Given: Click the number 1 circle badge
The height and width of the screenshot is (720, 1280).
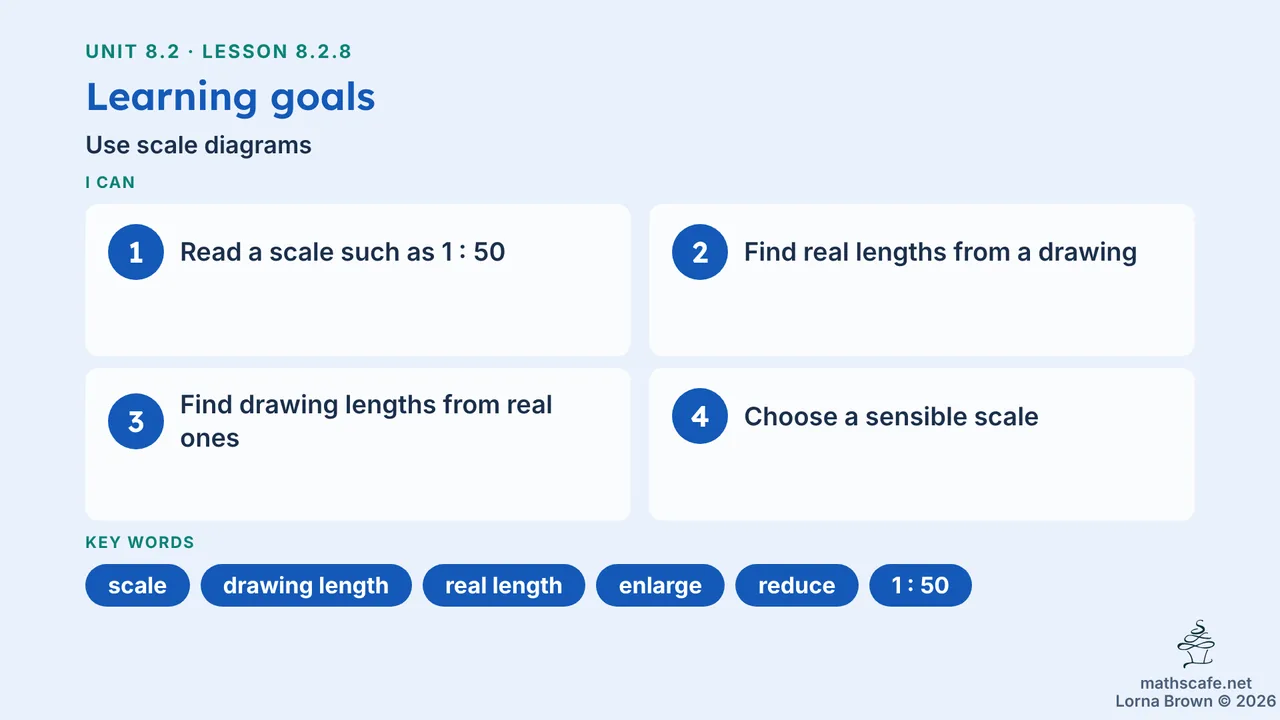Looking at the screenshot, I should click(x=136, y=252).
